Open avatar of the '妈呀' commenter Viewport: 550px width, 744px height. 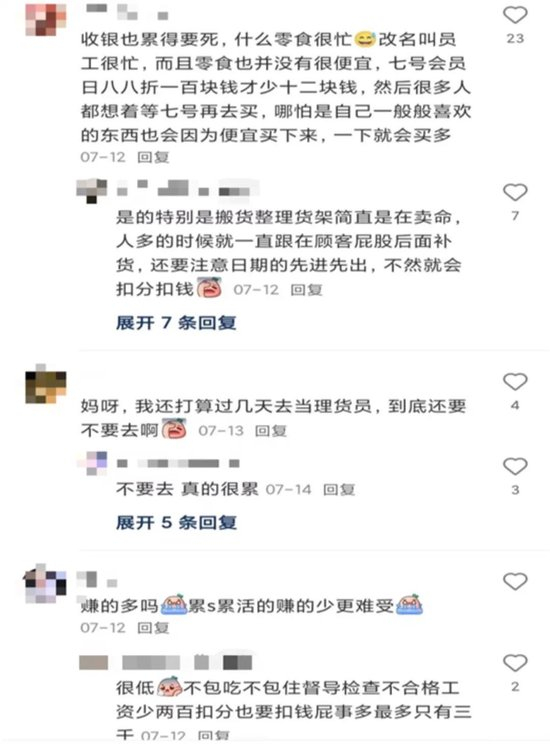click(x=46, y=384)
